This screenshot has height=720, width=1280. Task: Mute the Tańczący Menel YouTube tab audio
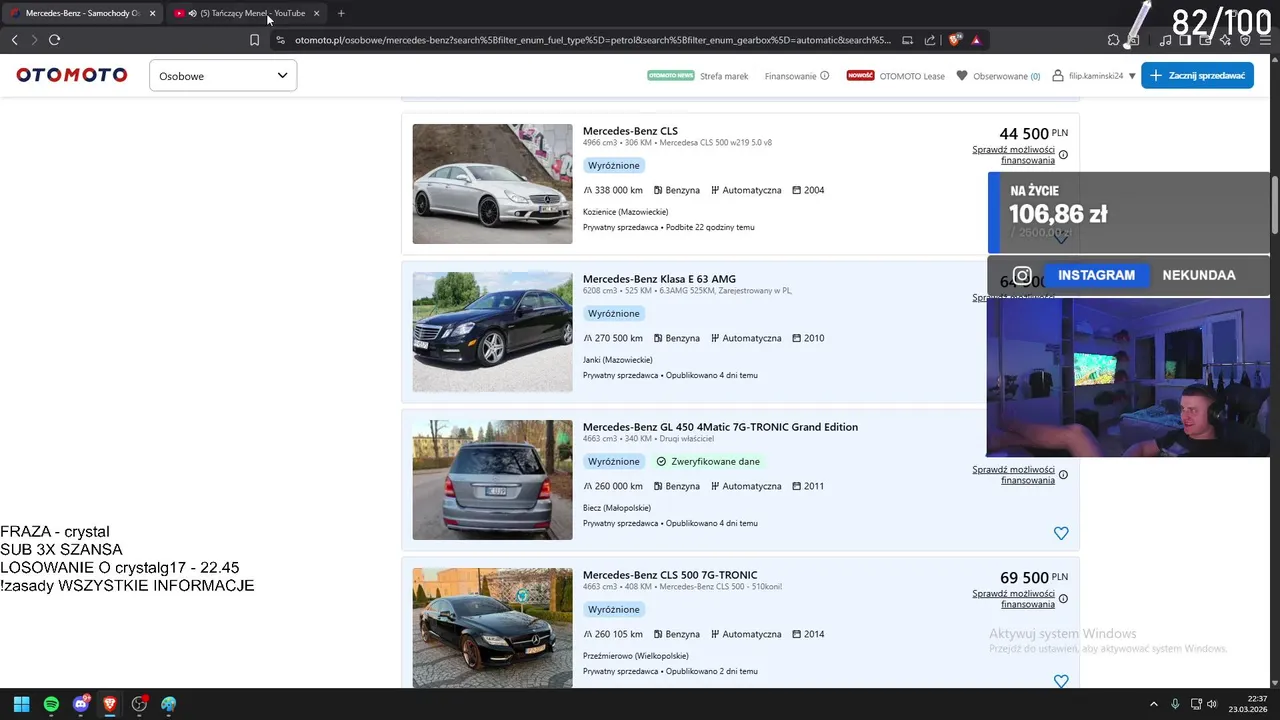pyautogui.click(x=192, y=13)
